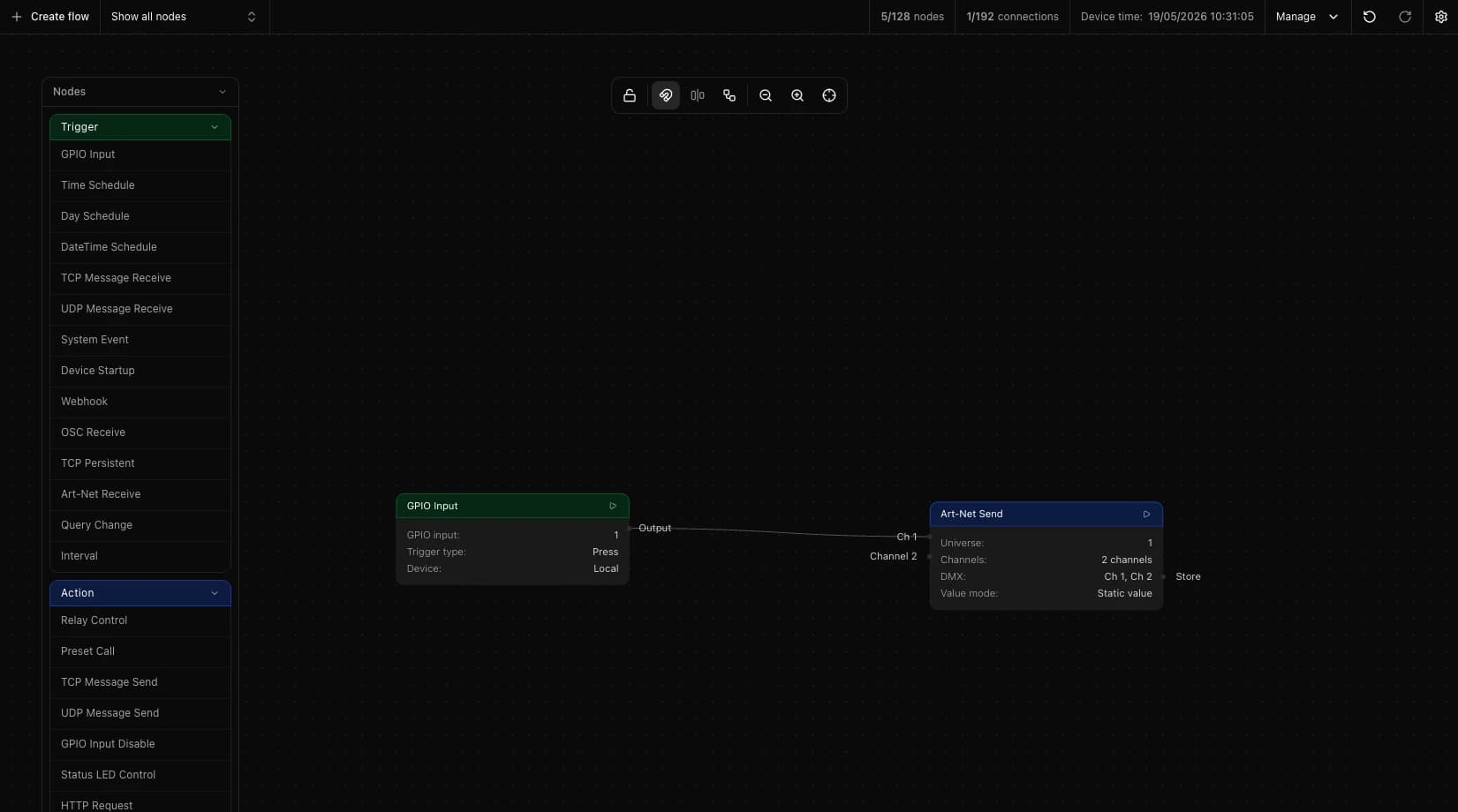Select Status LED Control action
The width and height of the screenshot is (1458, 812).
(140, 775)
